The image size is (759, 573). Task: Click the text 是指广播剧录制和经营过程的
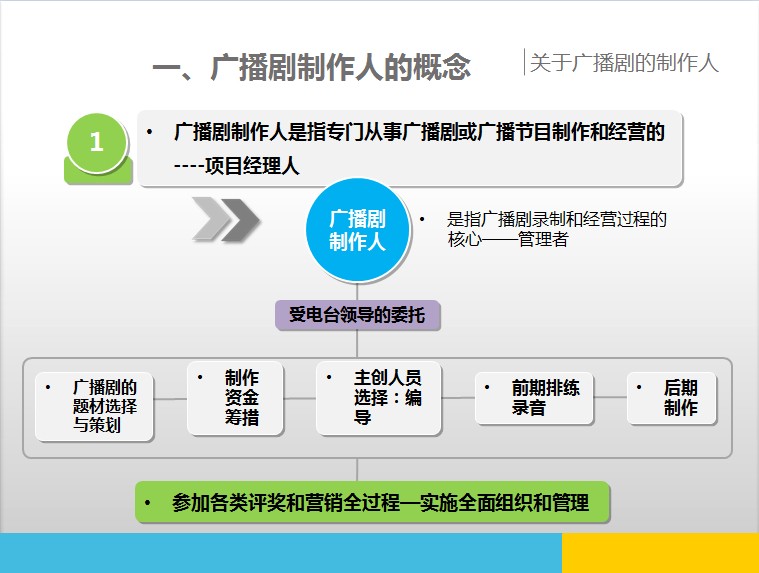point(556,220)
